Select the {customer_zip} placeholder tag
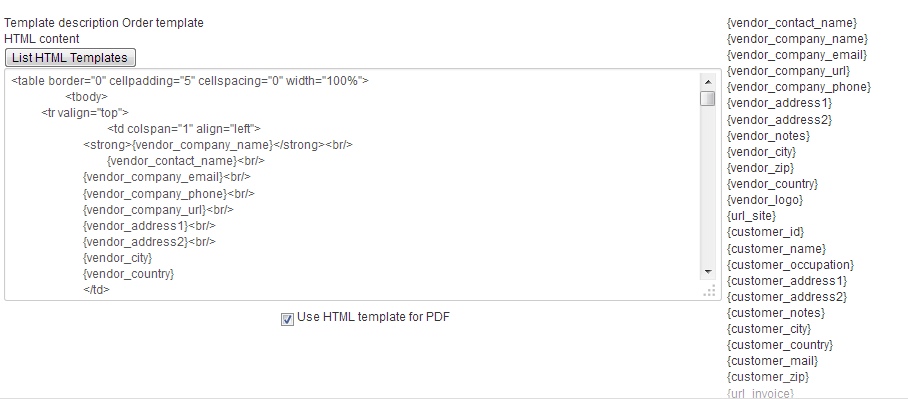This screenshot has height=399, width=908. click(768, 377)
